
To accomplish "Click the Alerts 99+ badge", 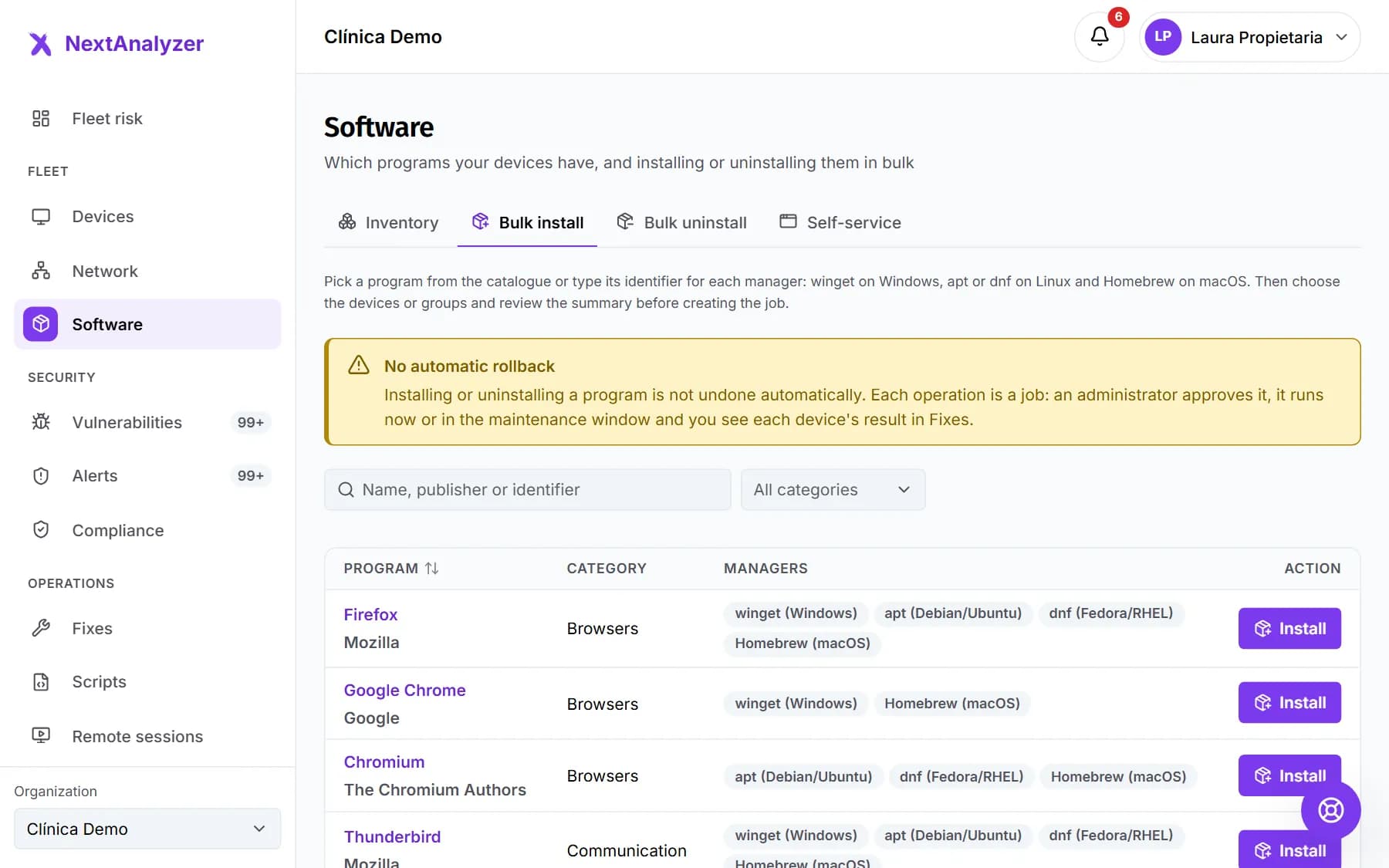I will [x=251, y=476].
